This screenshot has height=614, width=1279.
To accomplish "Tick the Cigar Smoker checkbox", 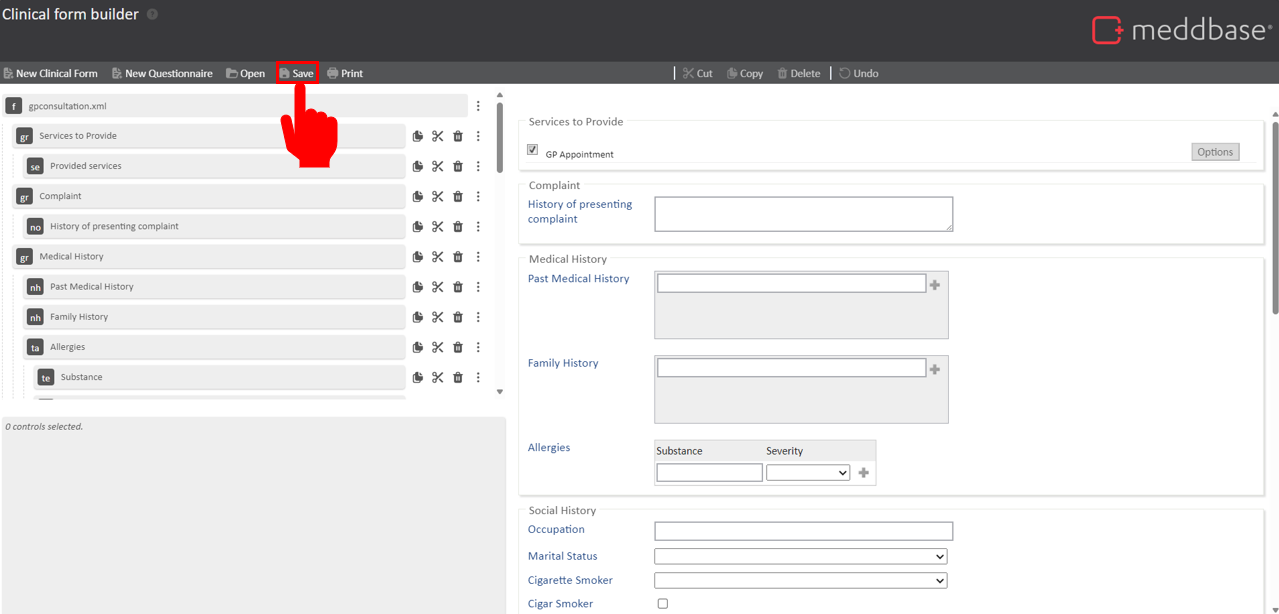I will [662, 604].
